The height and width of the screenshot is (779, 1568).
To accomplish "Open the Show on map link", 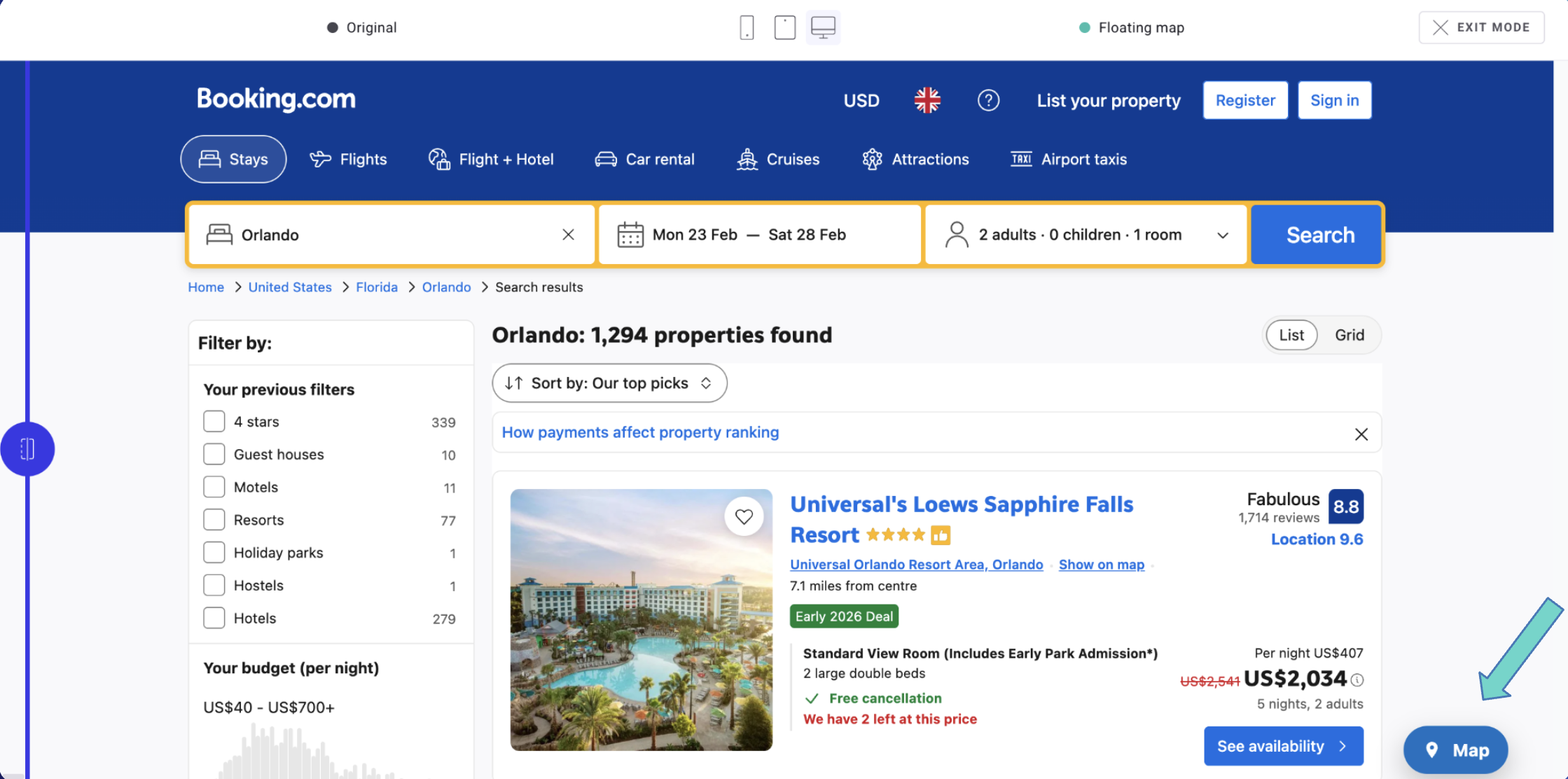I will click(x=1101, y=565).
